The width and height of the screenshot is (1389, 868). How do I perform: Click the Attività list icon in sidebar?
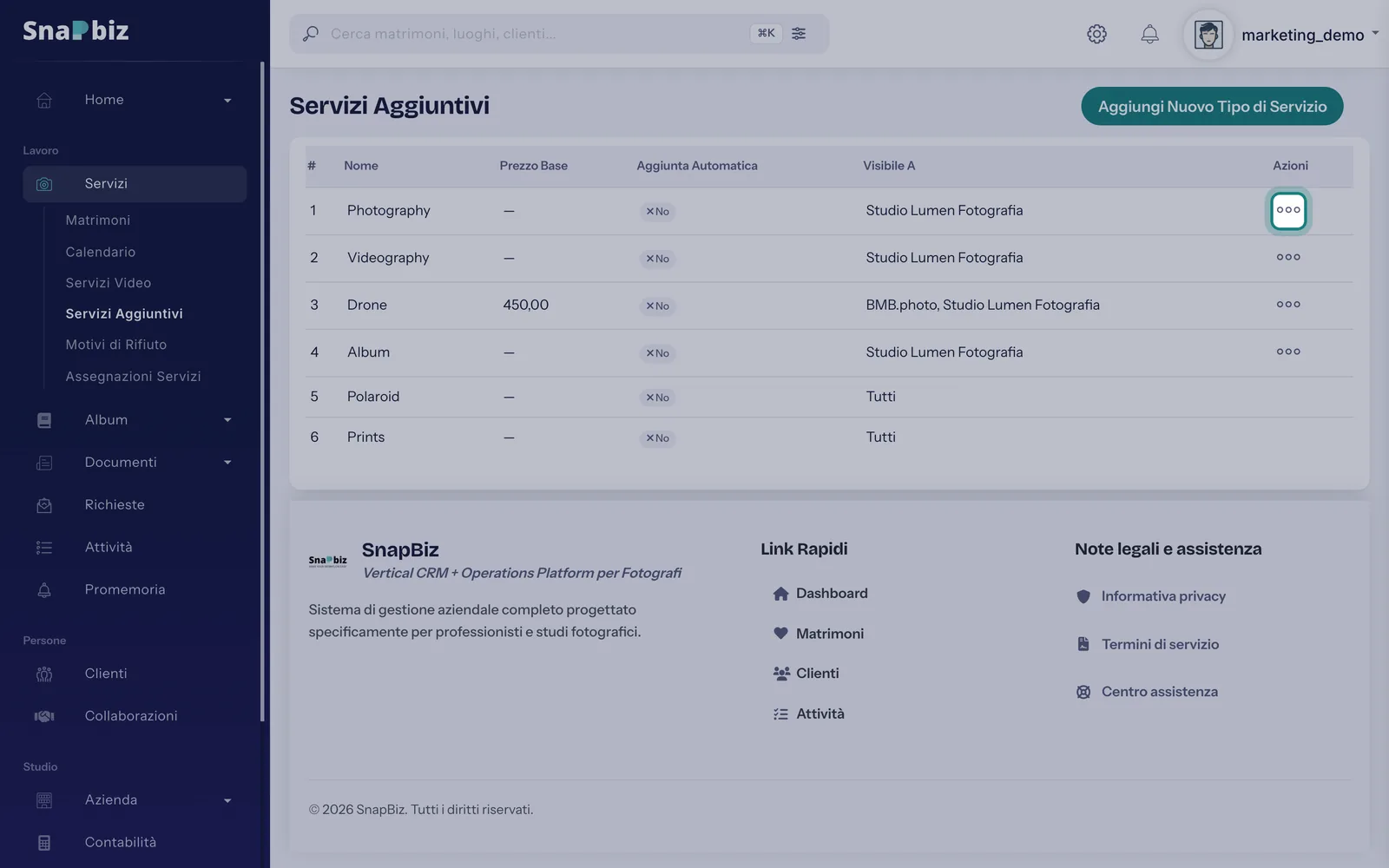[x=44, y=548]
